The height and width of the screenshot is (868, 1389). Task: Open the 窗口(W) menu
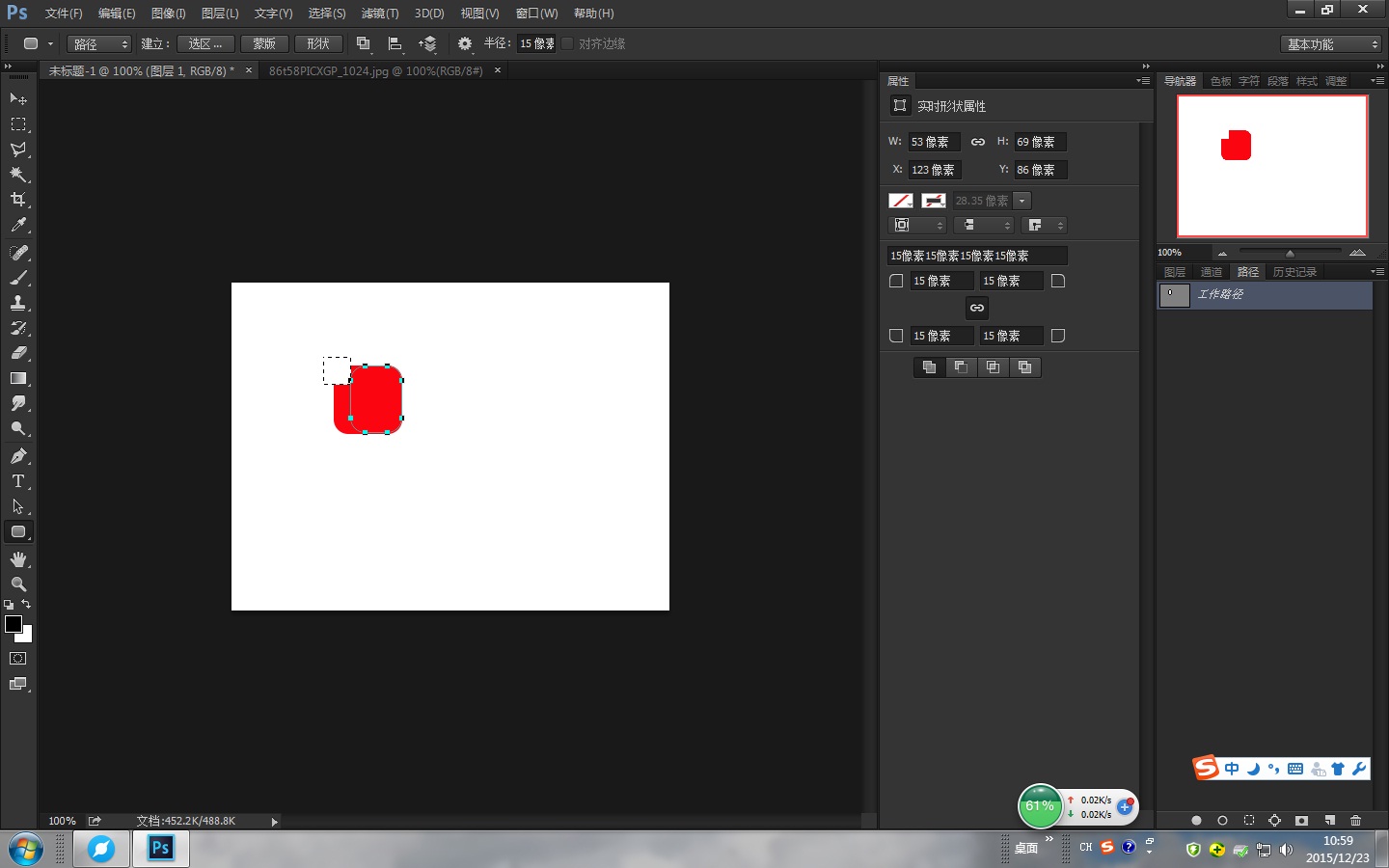[x=536, y=14]
